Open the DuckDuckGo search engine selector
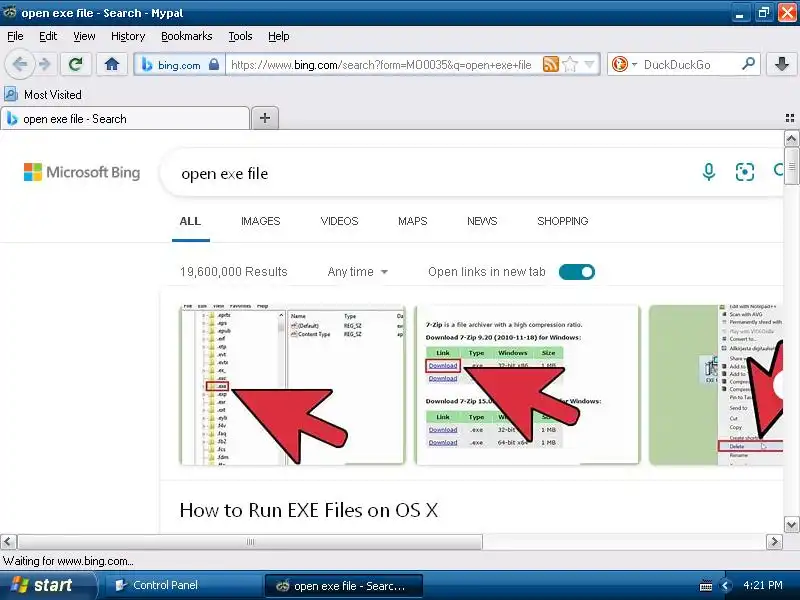The height and width of the screenshot is (600, 800). coord(624,64)
